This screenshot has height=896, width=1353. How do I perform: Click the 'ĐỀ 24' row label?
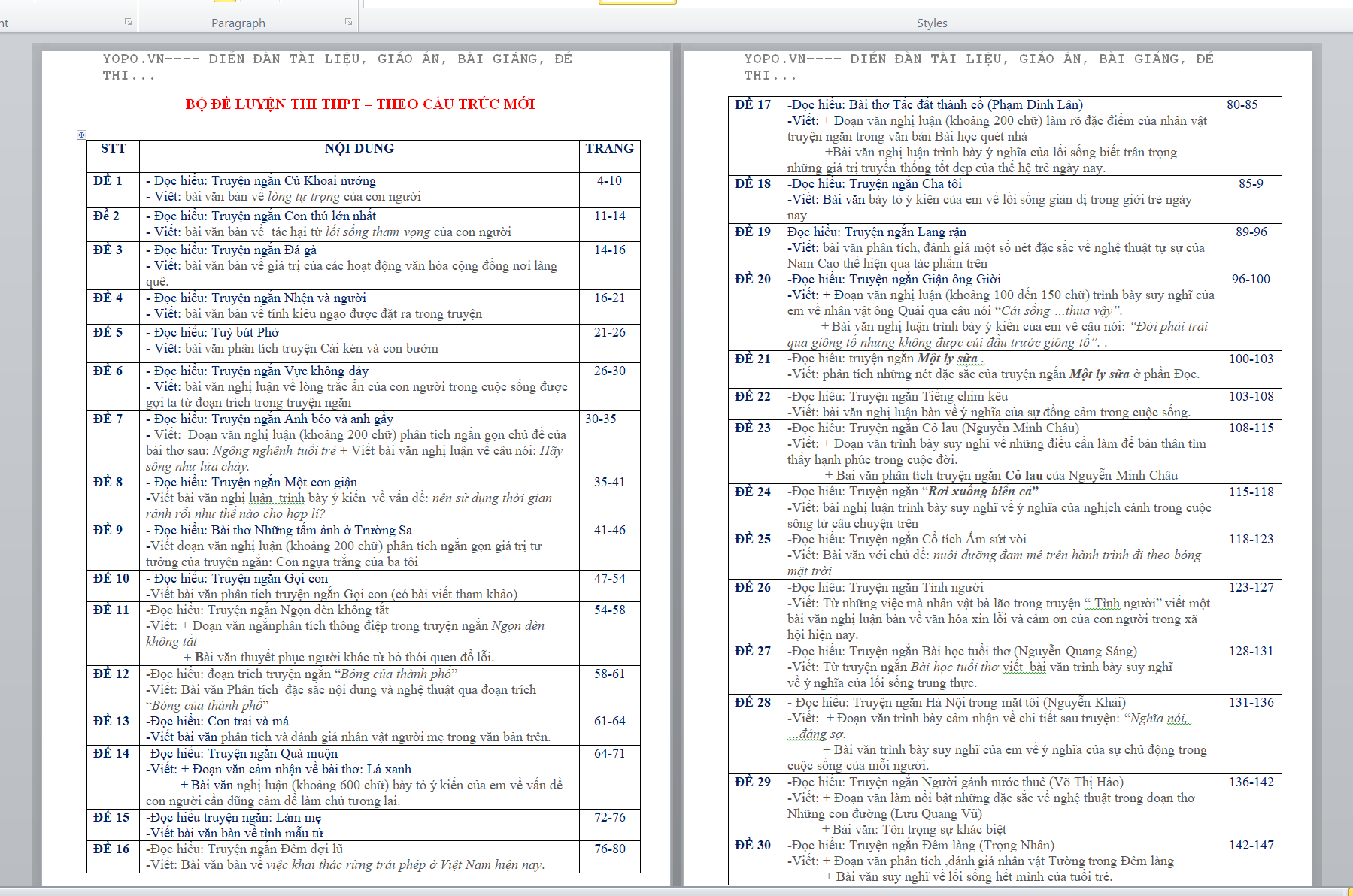[x=753, y=492]
